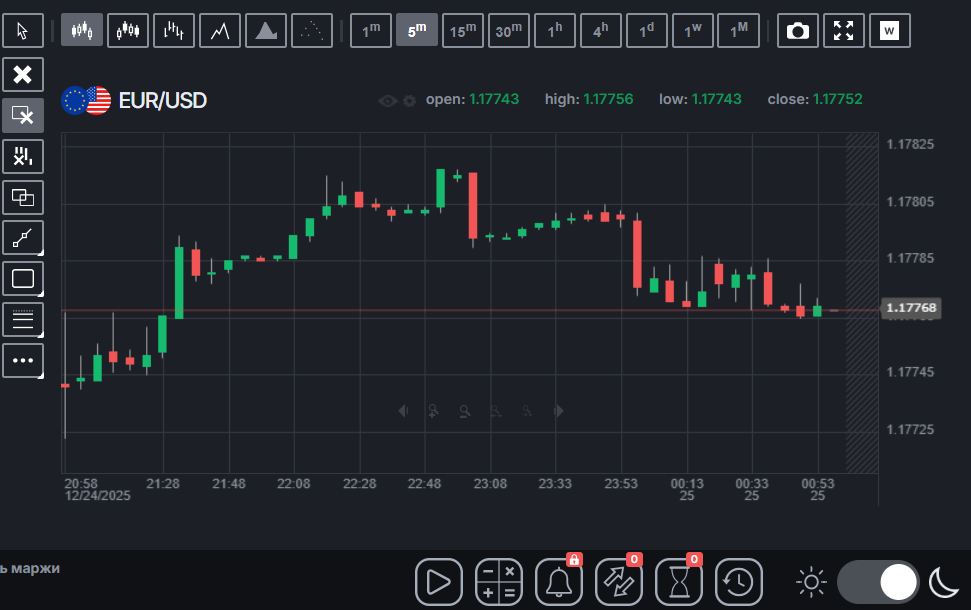
Task: Click the moon dark theme icon
Action: [944, 582]
